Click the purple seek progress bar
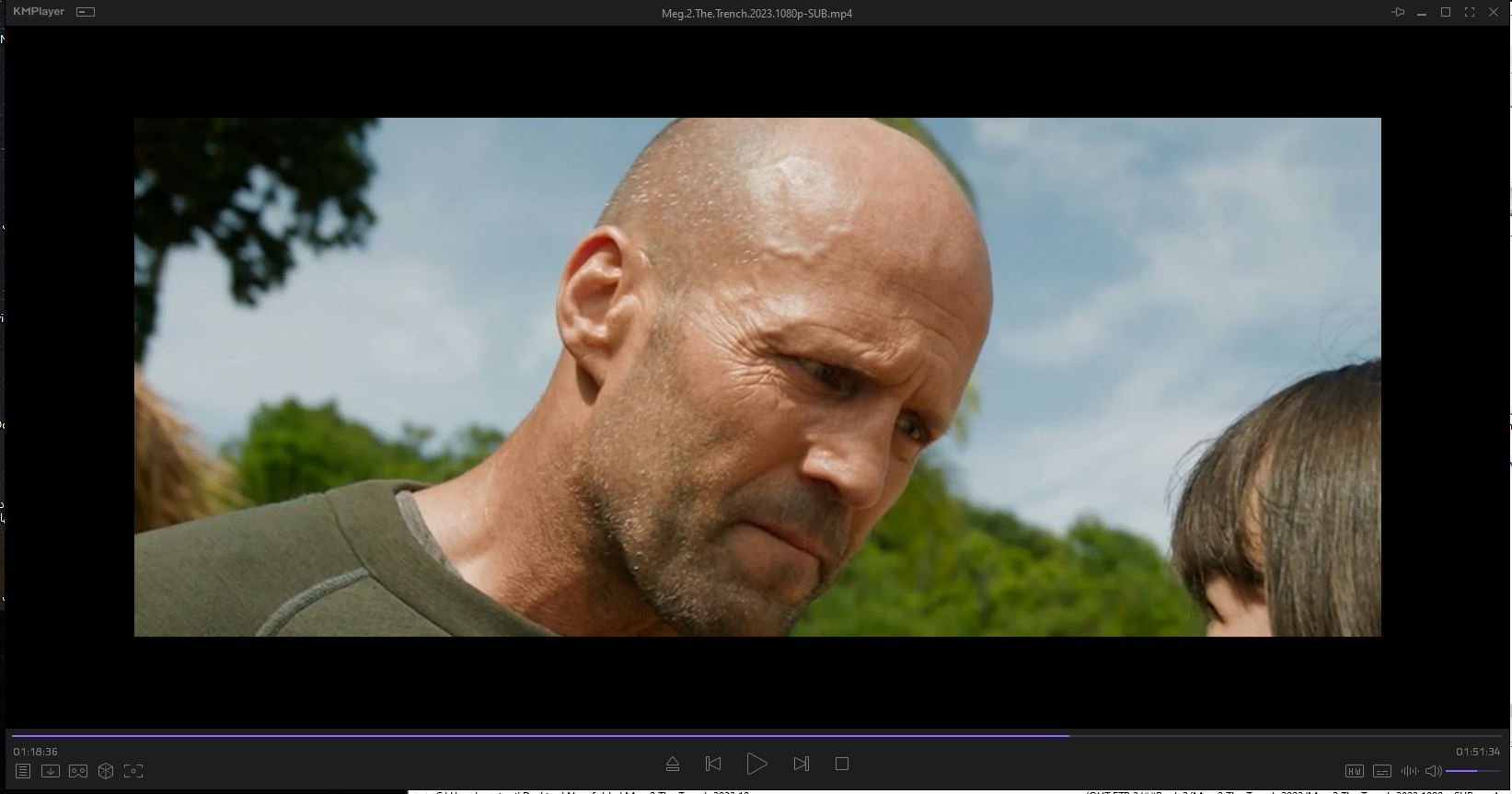Image resolution: width=1512 pixels, height=794 pixels. click(x=552, y=735)
